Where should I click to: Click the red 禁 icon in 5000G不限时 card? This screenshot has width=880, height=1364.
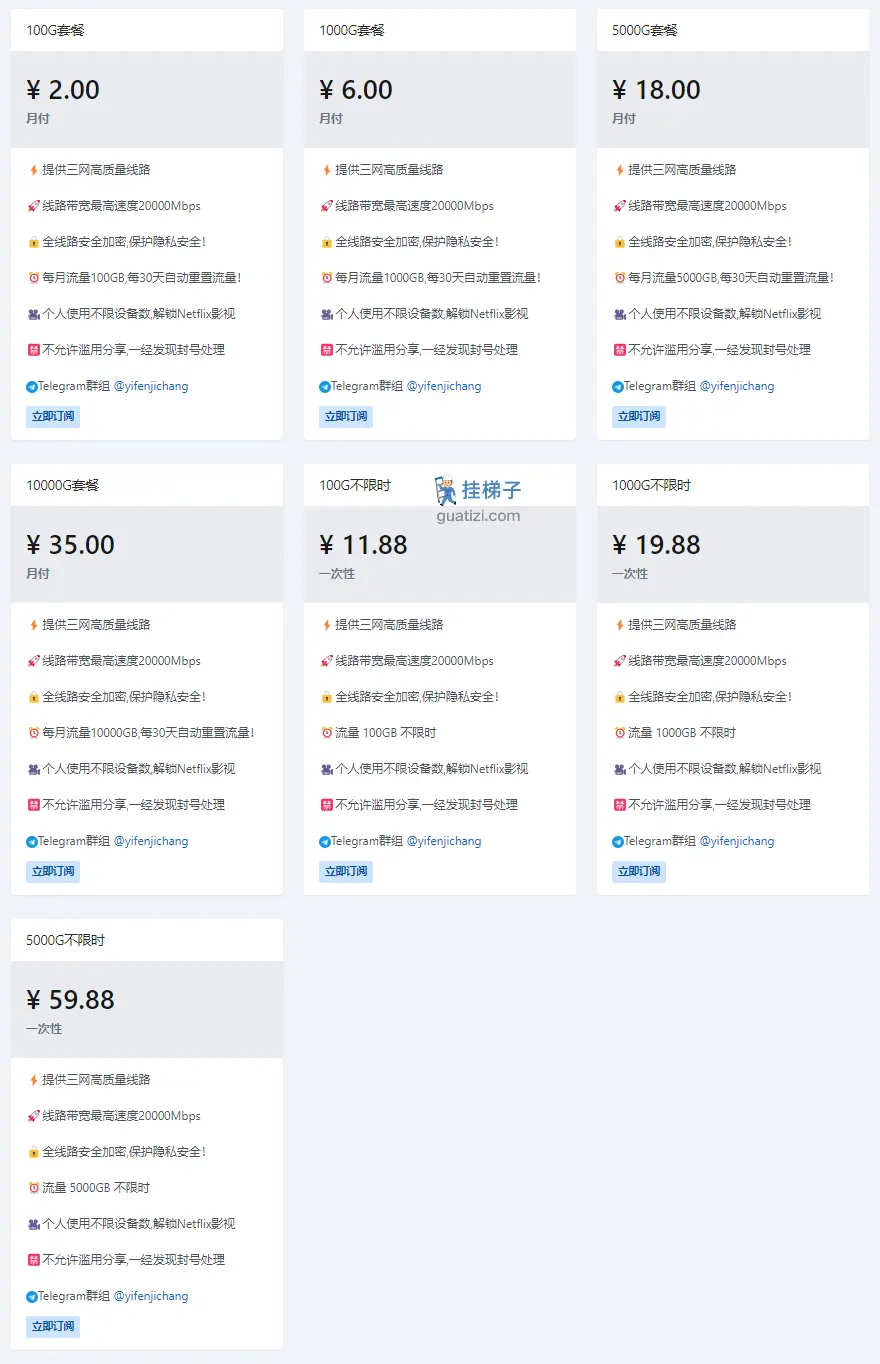click(33, 1260)
